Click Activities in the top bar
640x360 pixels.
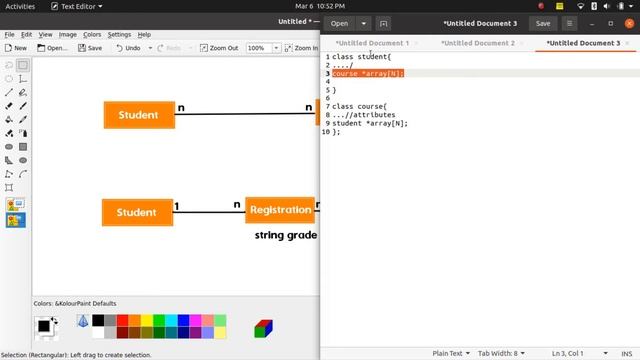(x=20, y=7)
